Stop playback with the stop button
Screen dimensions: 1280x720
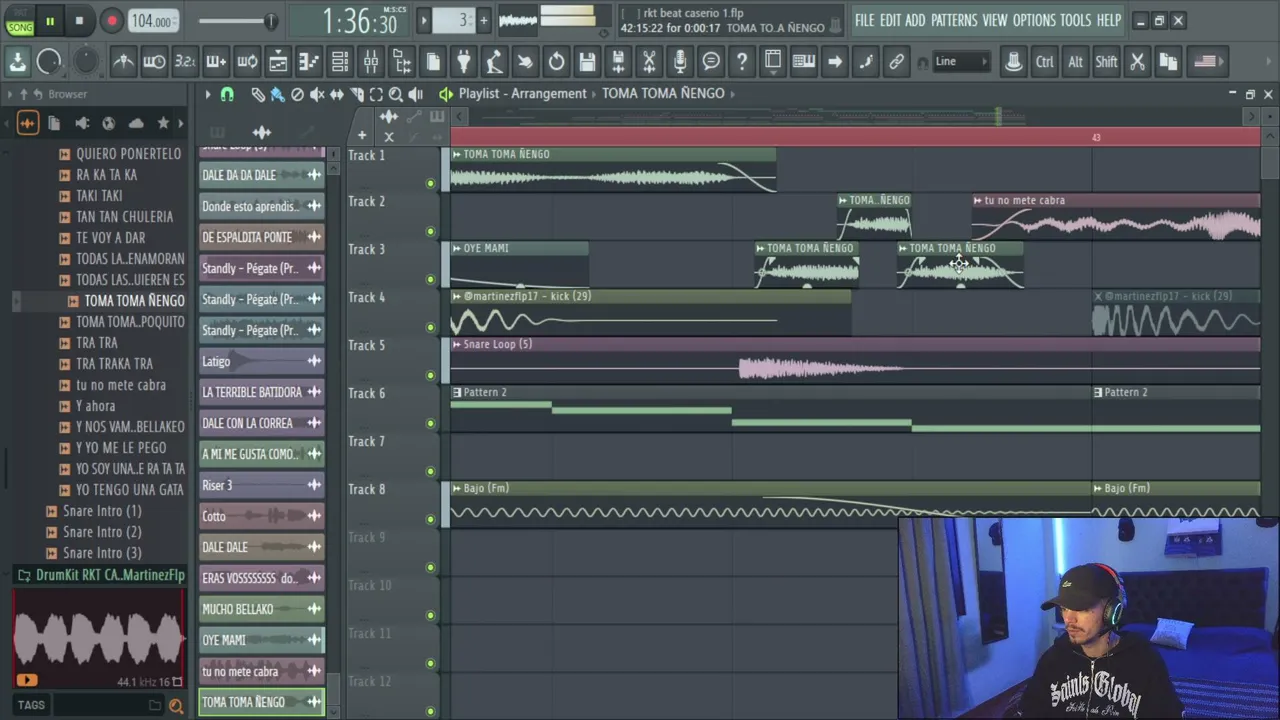79,21
